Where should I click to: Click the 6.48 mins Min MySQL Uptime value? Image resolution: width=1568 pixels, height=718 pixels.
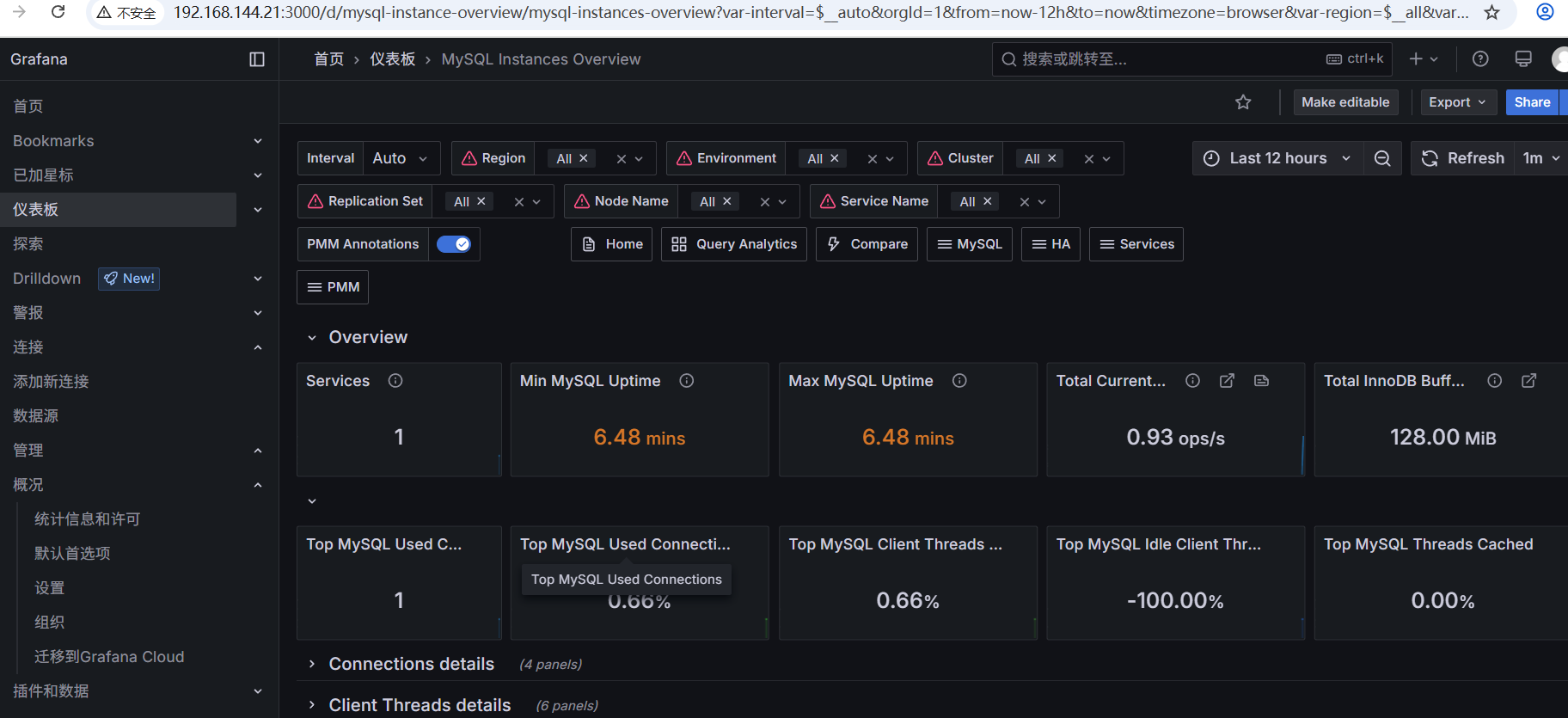click(x=640, y=438)
